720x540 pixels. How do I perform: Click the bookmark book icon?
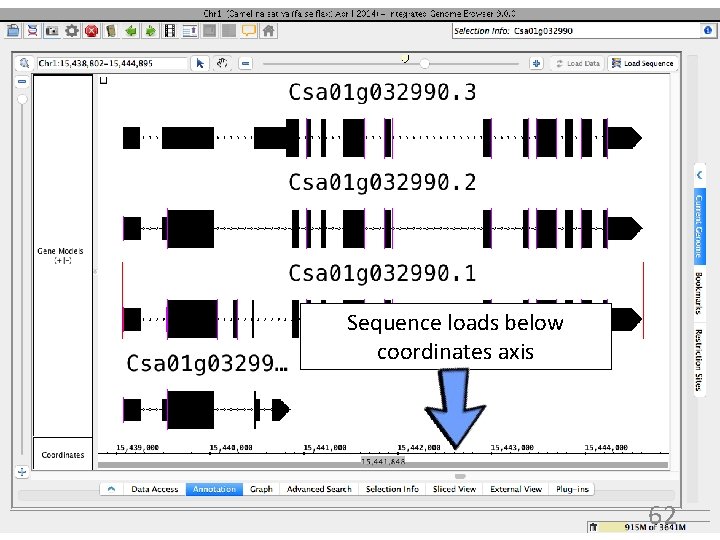[x=111, y=31]
